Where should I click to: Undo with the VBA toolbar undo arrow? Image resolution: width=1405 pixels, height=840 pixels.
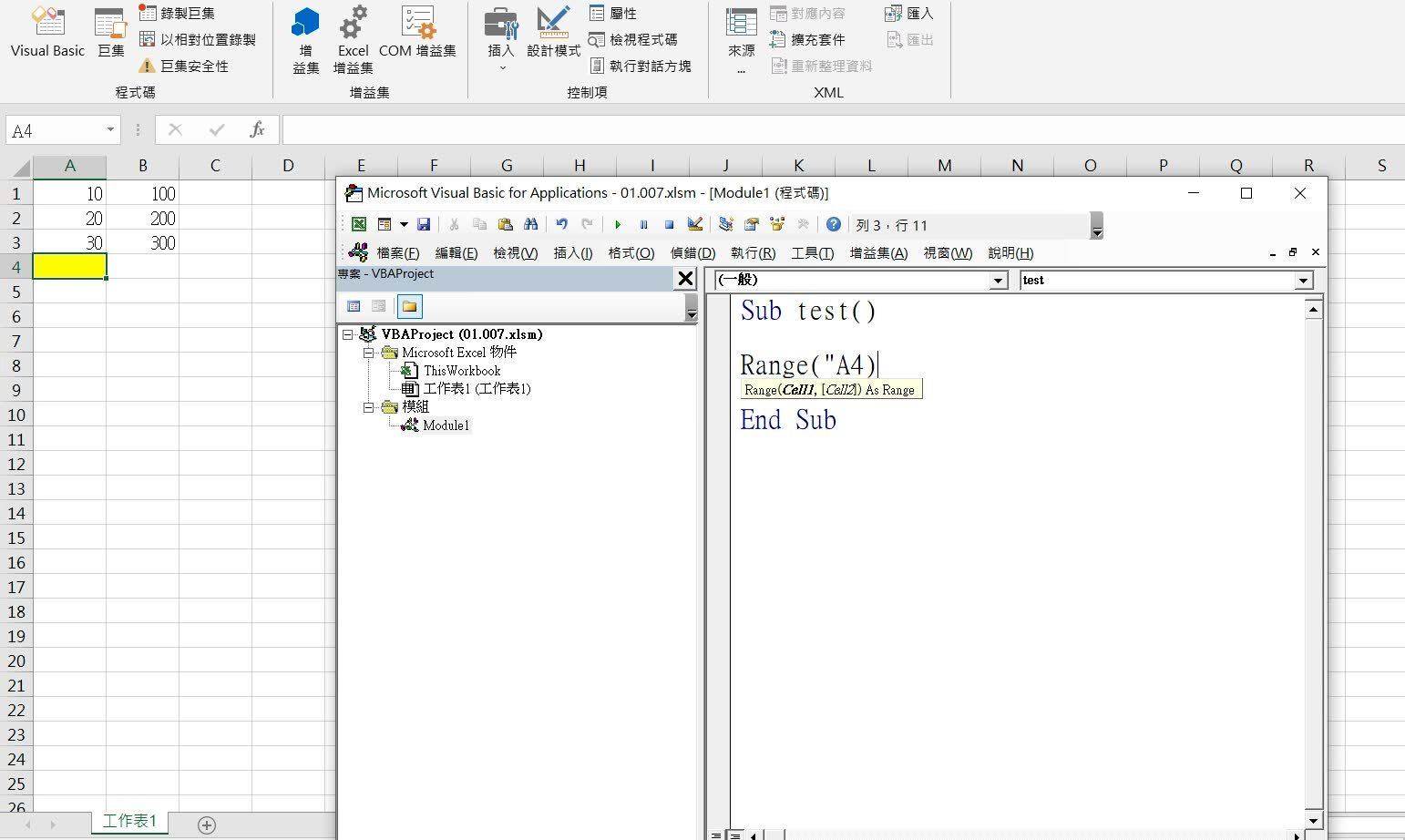tap(561, 224)
